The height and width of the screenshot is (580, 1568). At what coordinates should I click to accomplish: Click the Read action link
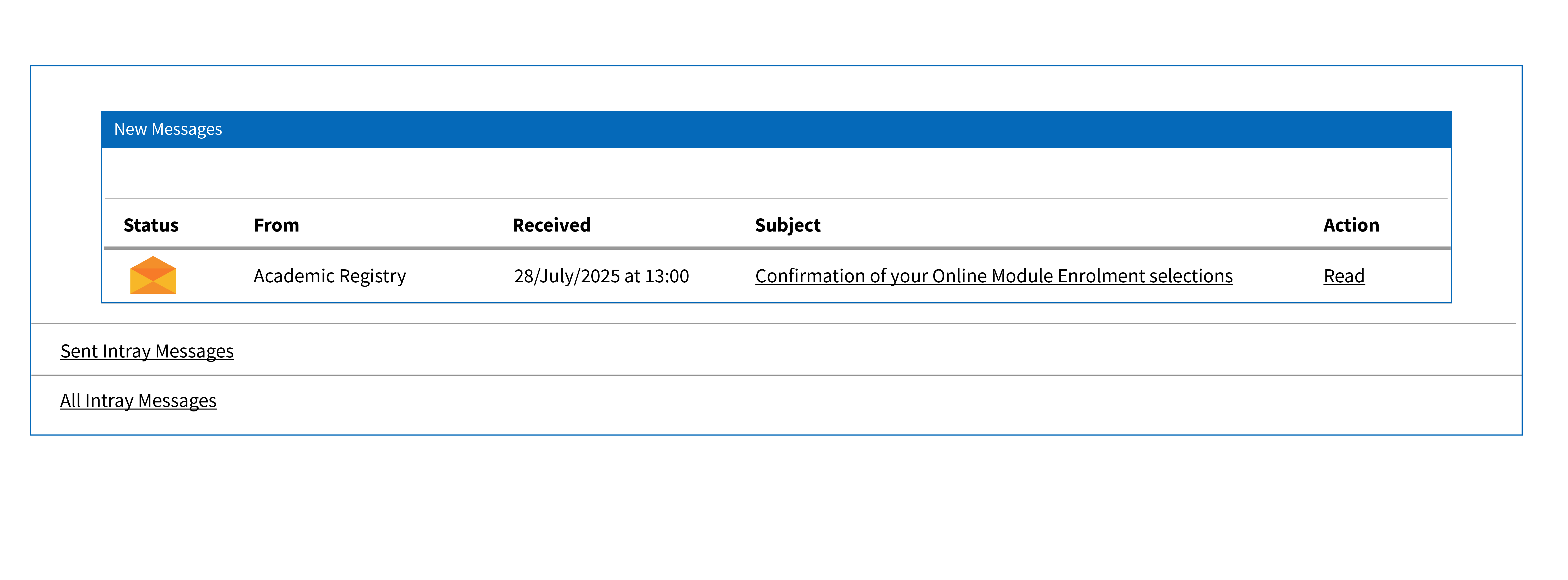[1343, 276]
